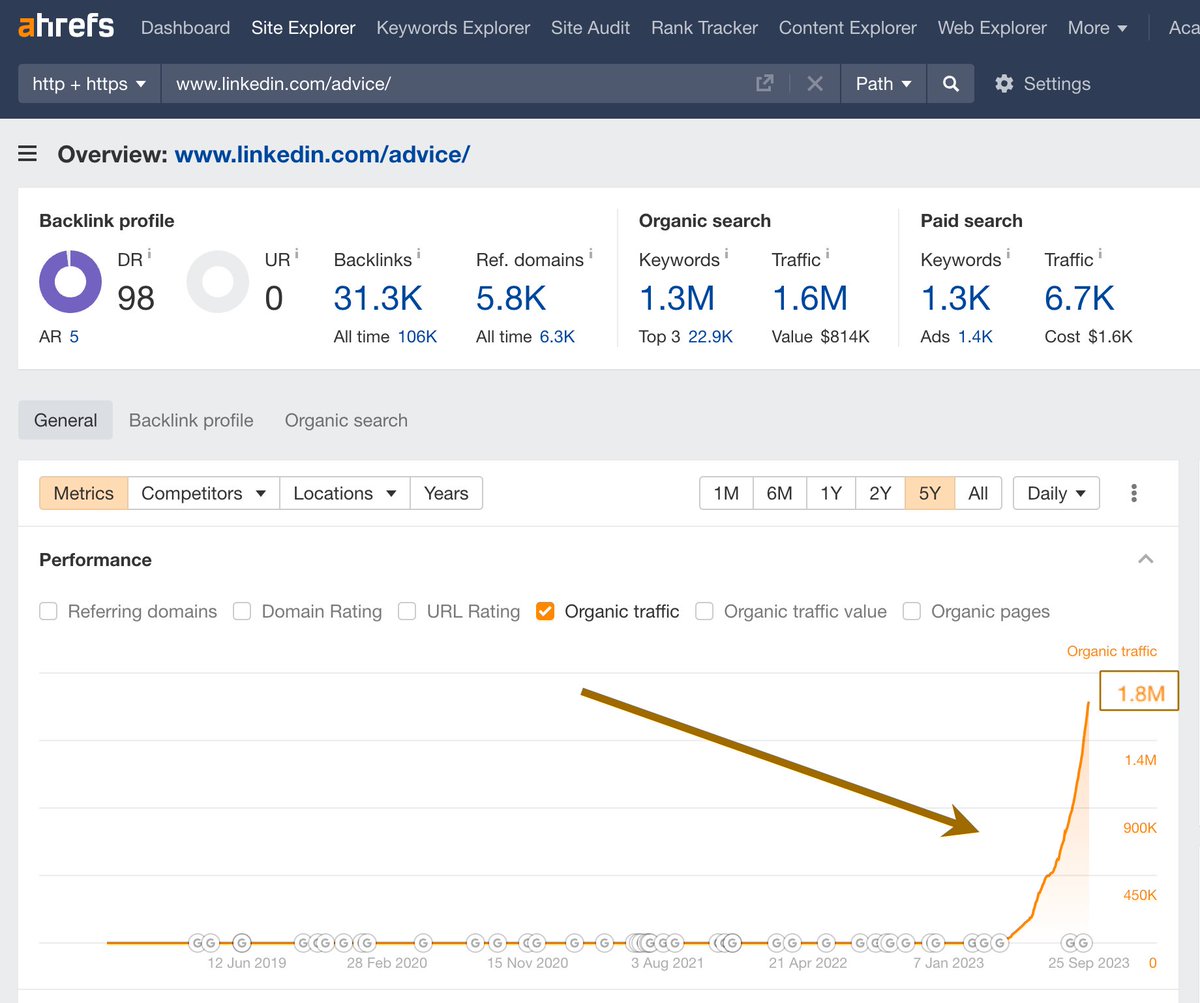1200x1003 pixels.
Task: Open the Ads 1.4K link
Action: tap(975, 337)
